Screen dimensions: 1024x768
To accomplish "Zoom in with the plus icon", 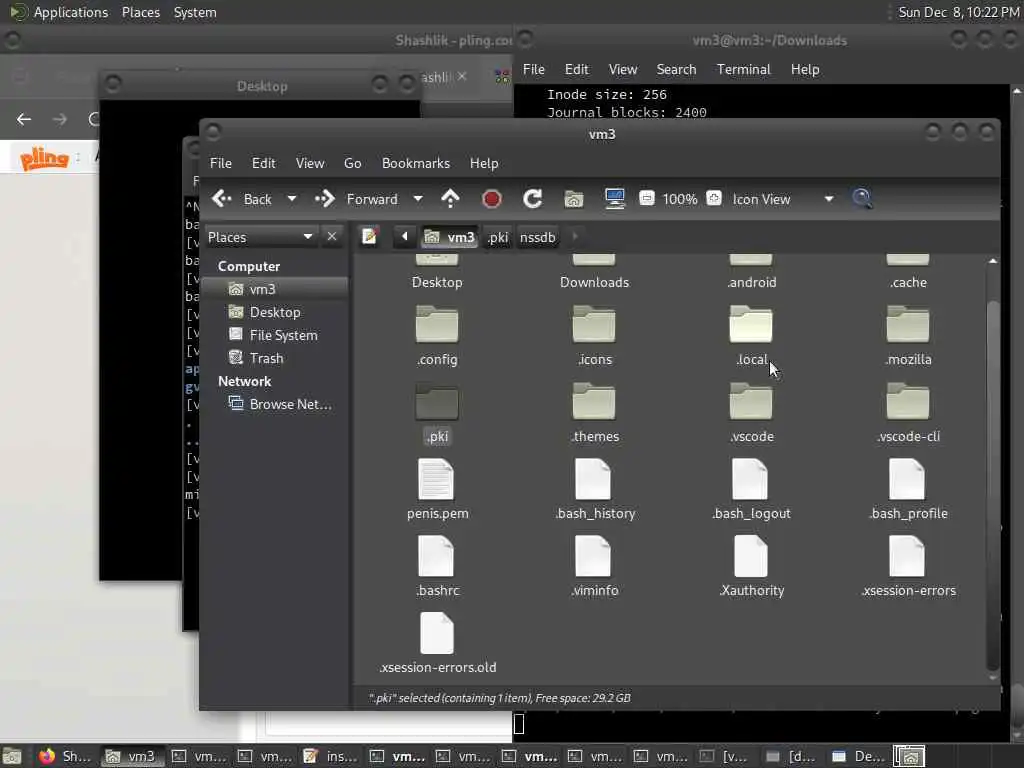I will [714, 198].
